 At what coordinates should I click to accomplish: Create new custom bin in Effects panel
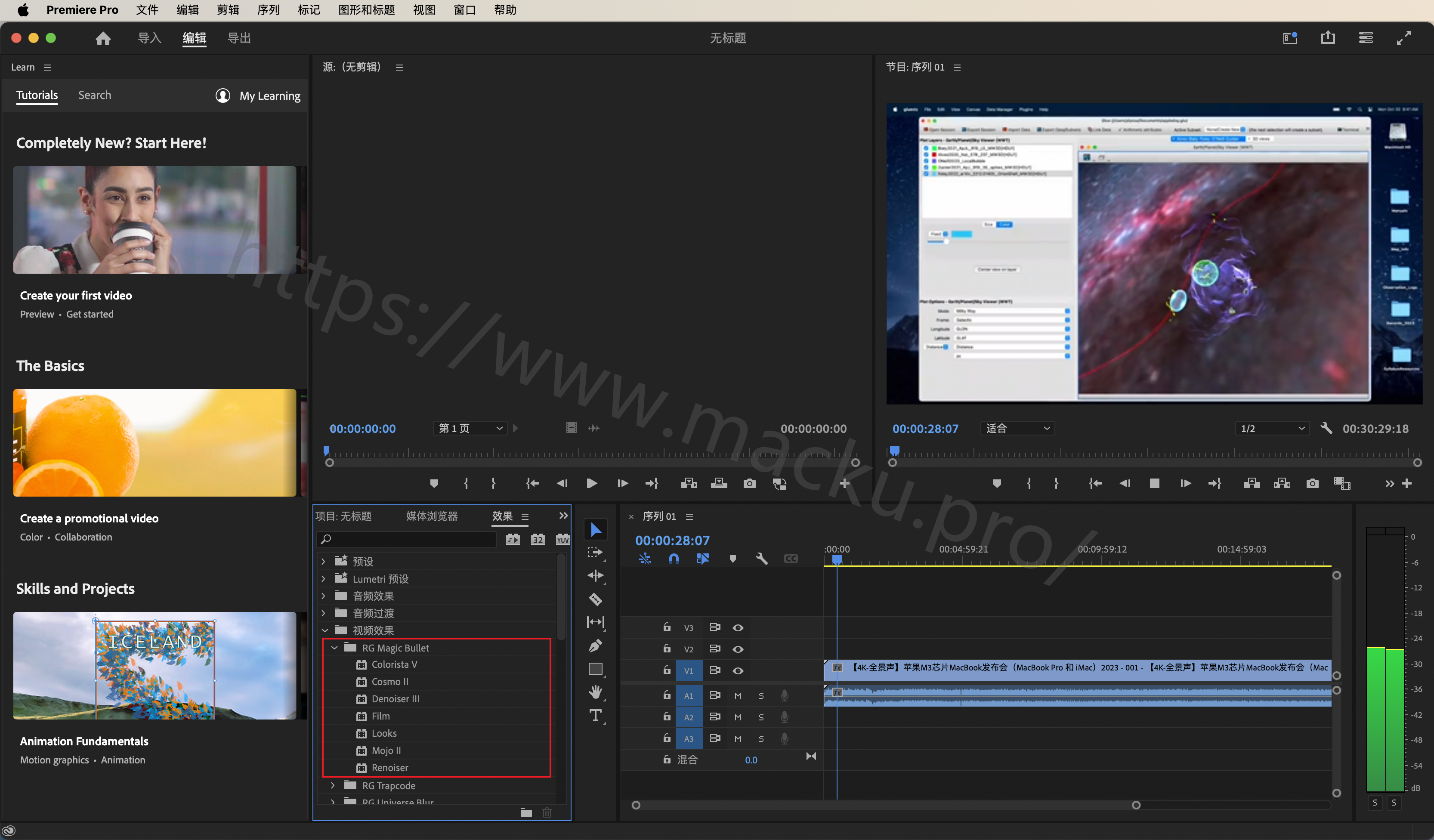coord(526,812)
